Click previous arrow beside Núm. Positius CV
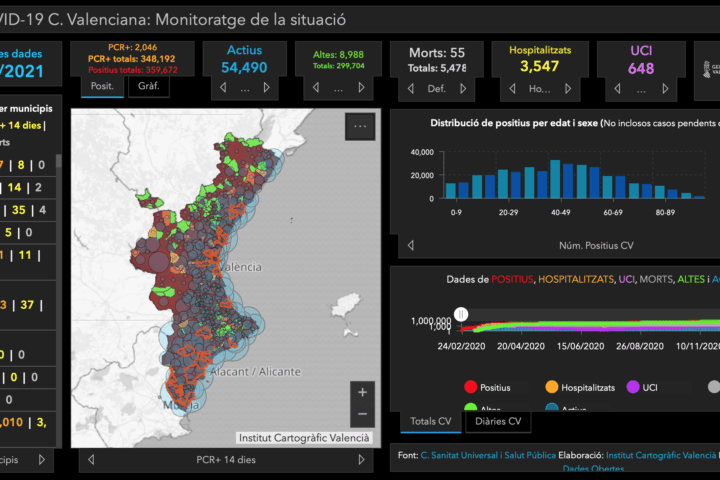The width and height of the screenshot is (720, 480). pos(410,245)
